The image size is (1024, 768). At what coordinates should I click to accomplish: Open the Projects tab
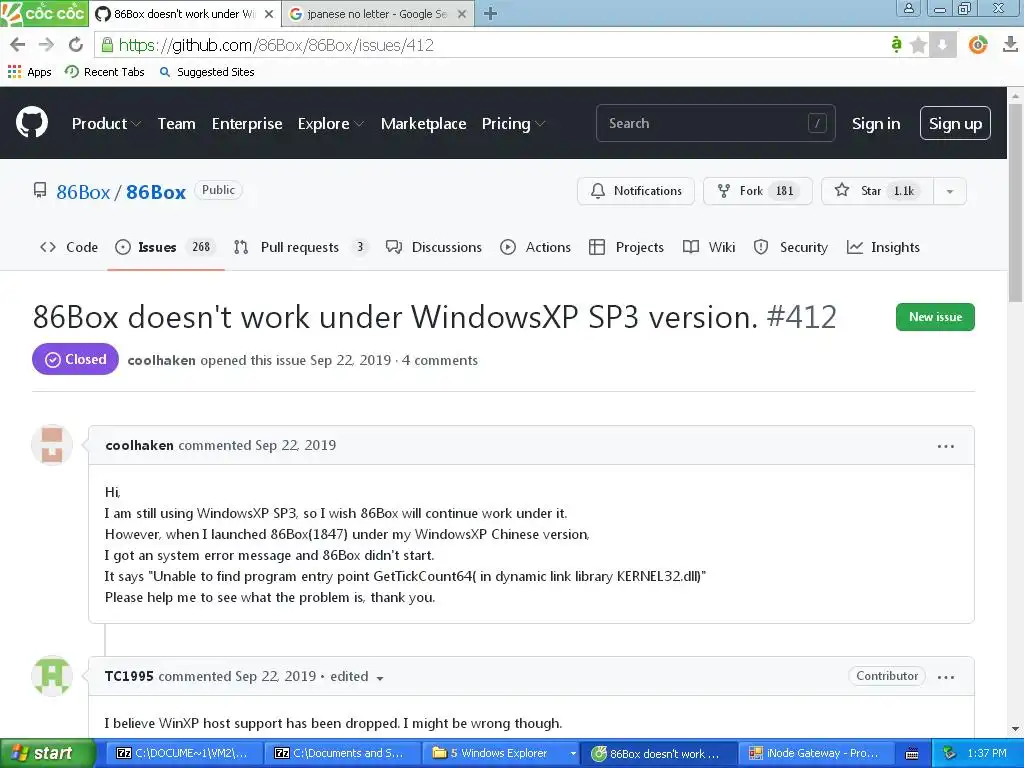(626, 247)
